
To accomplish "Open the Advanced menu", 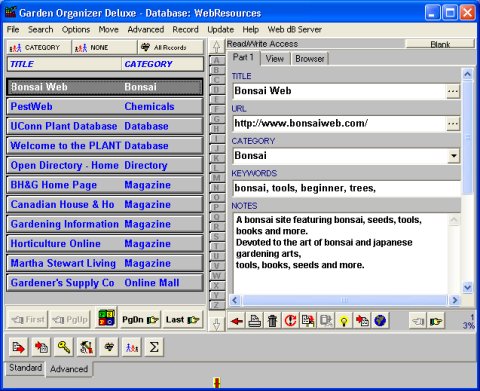I will click(x=146, y=30).
